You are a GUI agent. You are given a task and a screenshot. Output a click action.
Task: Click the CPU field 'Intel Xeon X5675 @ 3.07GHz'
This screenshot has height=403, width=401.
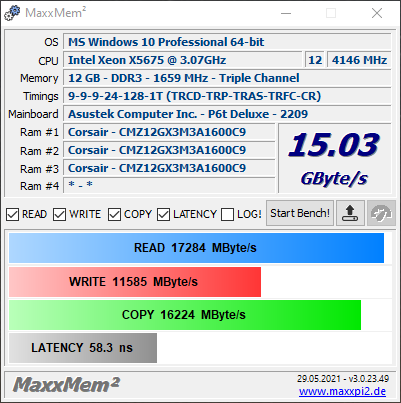183,60
